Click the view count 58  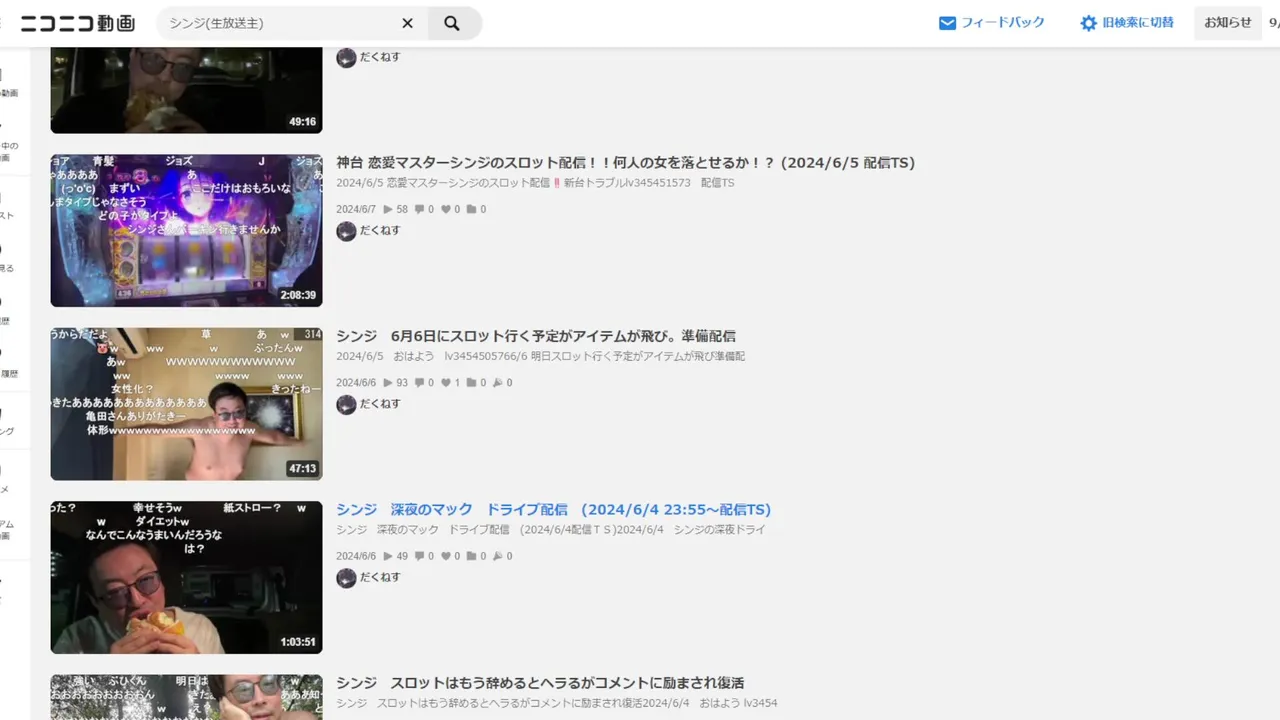pos(402,209)
